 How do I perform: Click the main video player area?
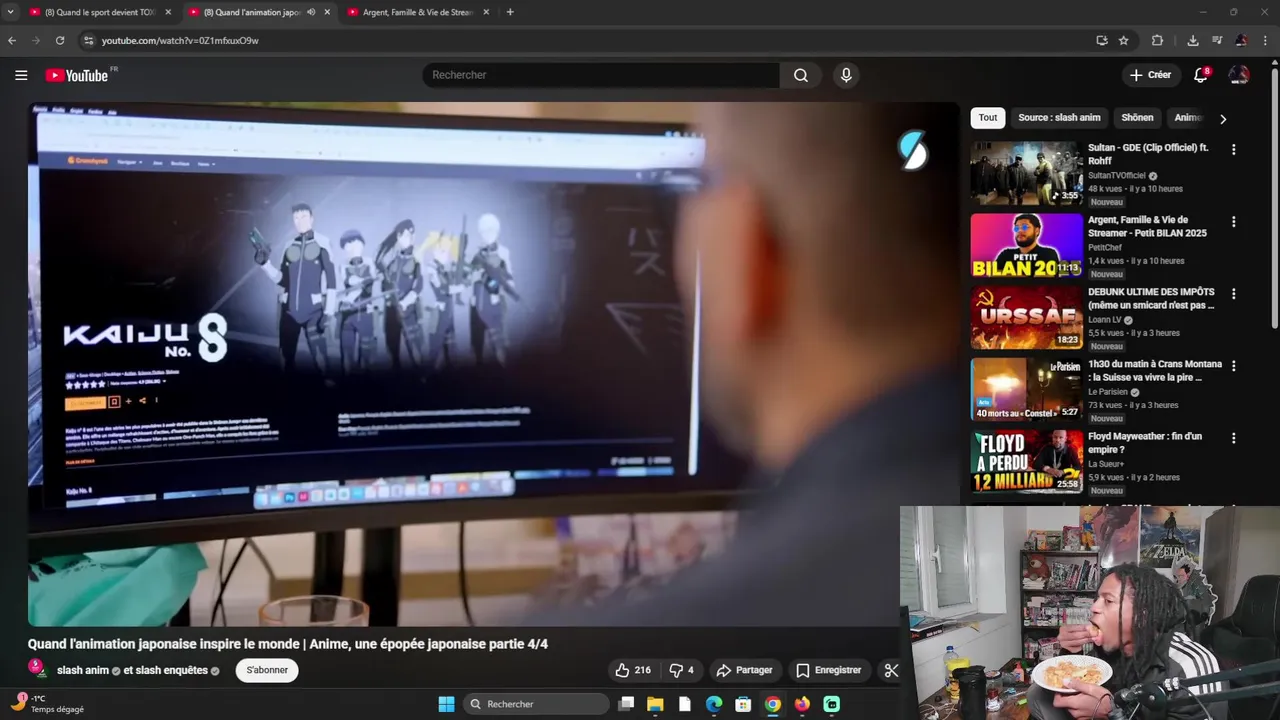click(x=493, y=364)
